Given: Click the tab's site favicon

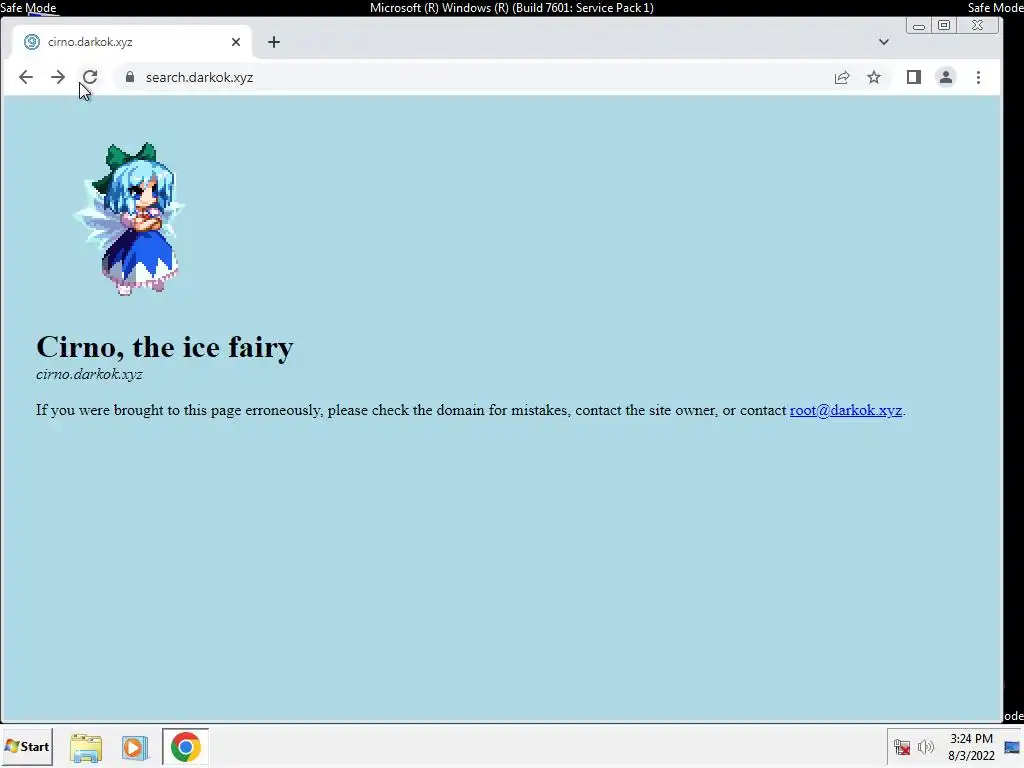Looking at the screenshot, I should click(31, 42).
